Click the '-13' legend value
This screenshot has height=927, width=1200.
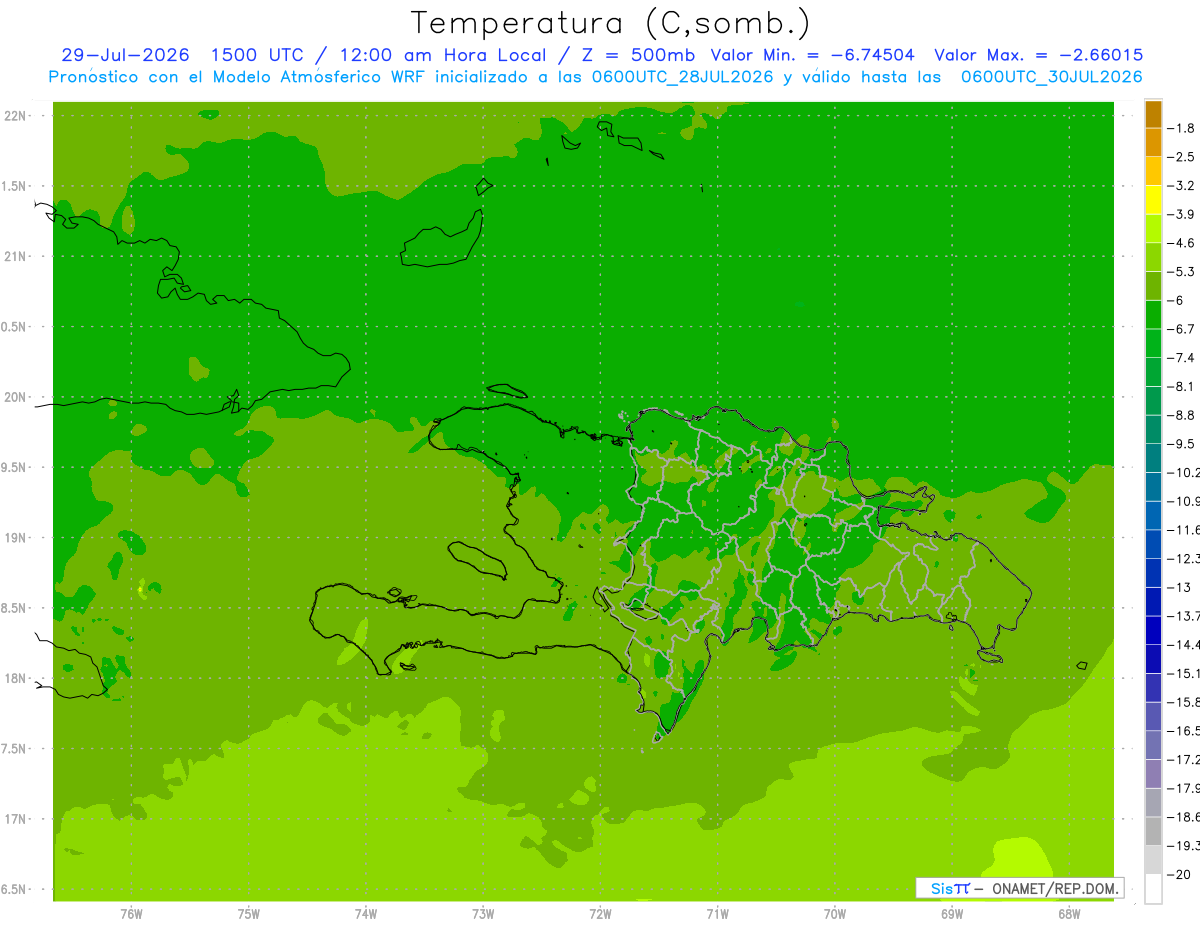(x=1180, y=587)
